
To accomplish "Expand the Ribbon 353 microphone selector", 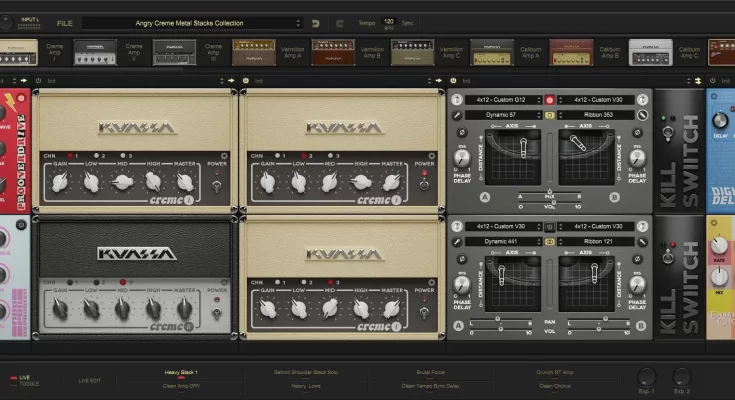I will pyautogui.click(x=599, y=115).
